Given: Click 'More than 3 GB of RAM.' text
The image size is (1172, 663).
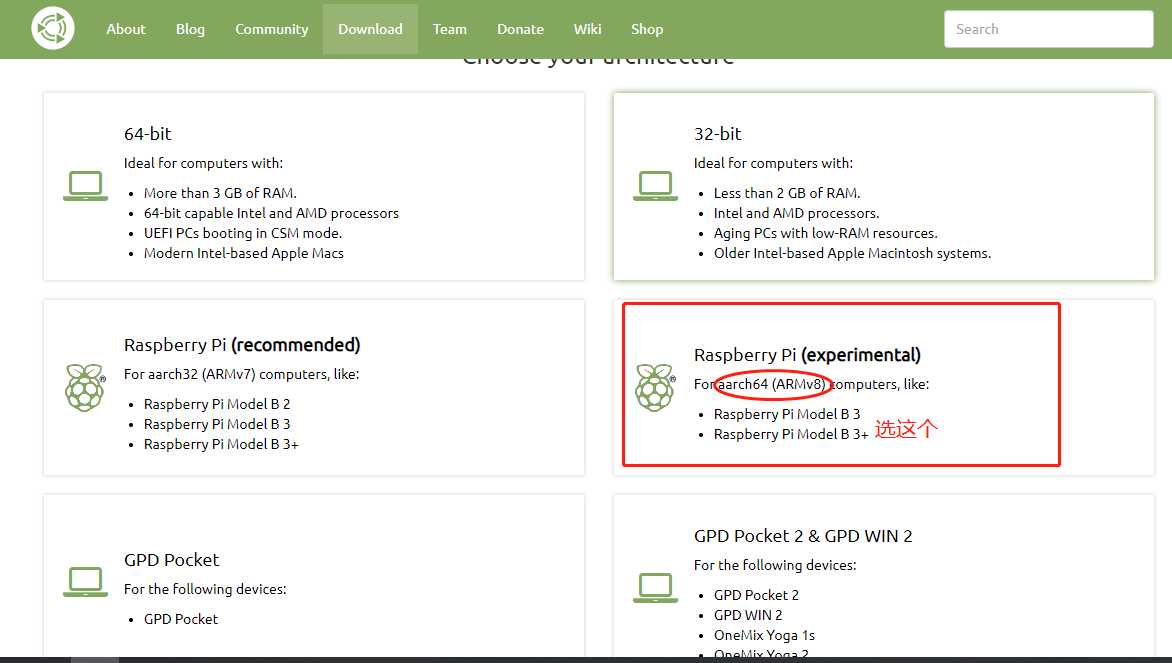Looking at the screenshot, I should click(x=220, y=193).
